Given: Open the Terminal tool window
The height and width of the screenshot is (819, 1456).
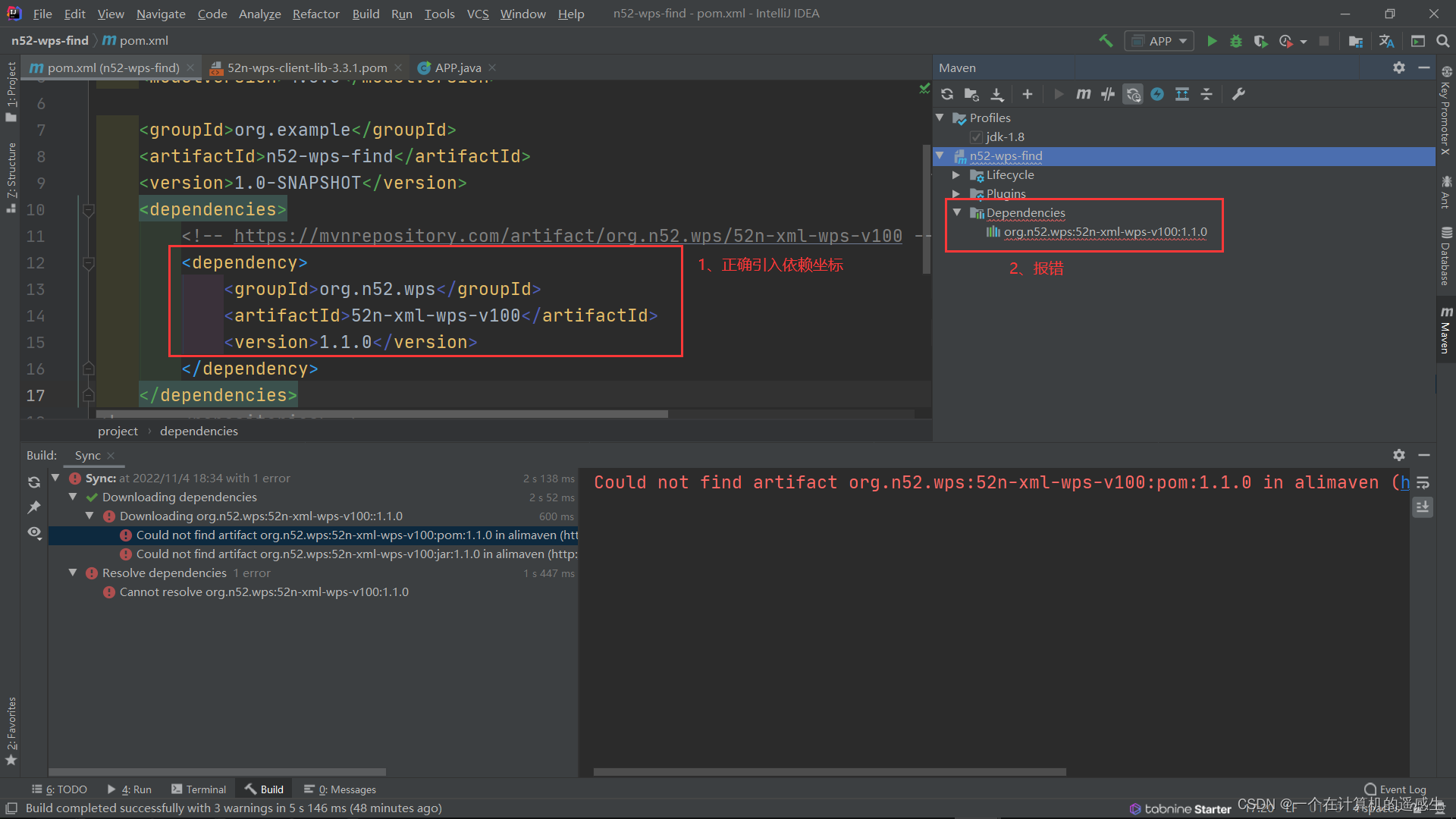Looking at the screenshot, I should point(199,789).
